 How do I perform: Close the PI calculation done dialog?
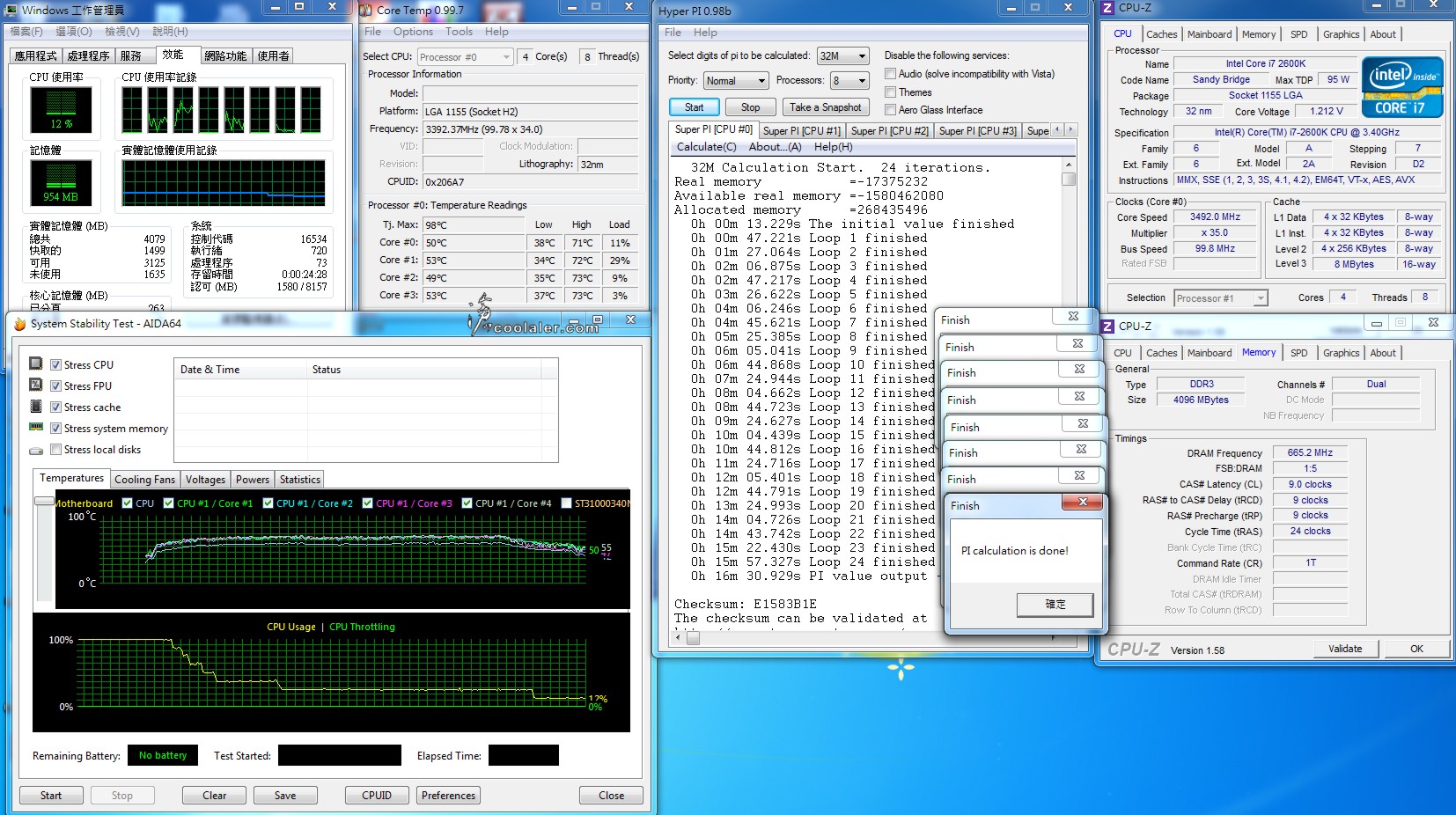pos(1083,503)
